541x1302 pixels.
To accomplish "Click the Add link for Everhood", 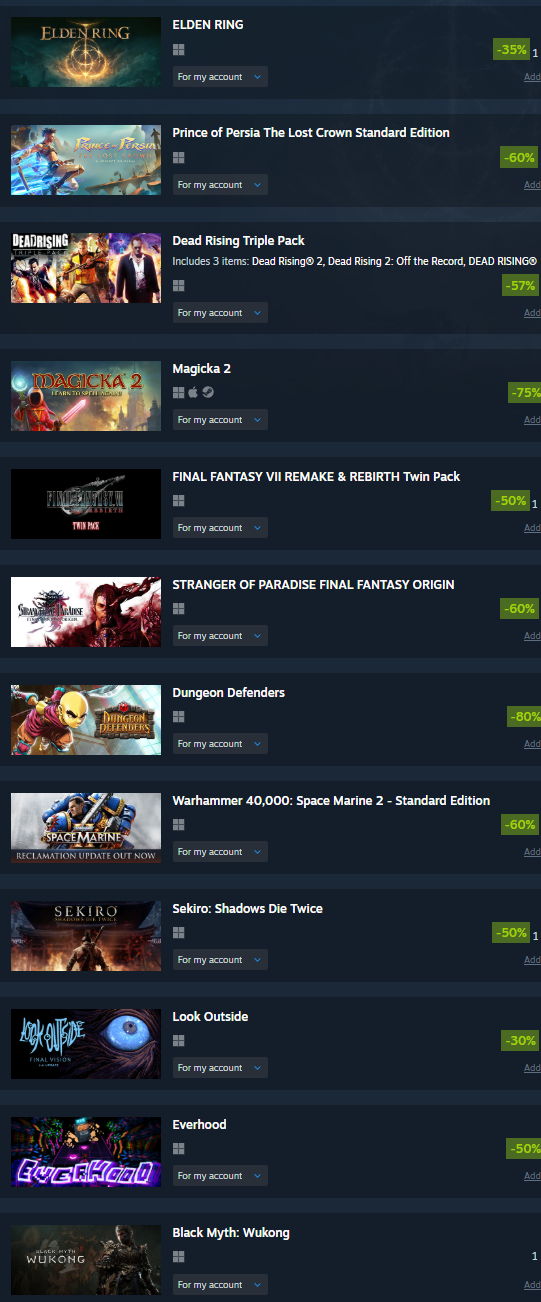I will point(532,1176).
